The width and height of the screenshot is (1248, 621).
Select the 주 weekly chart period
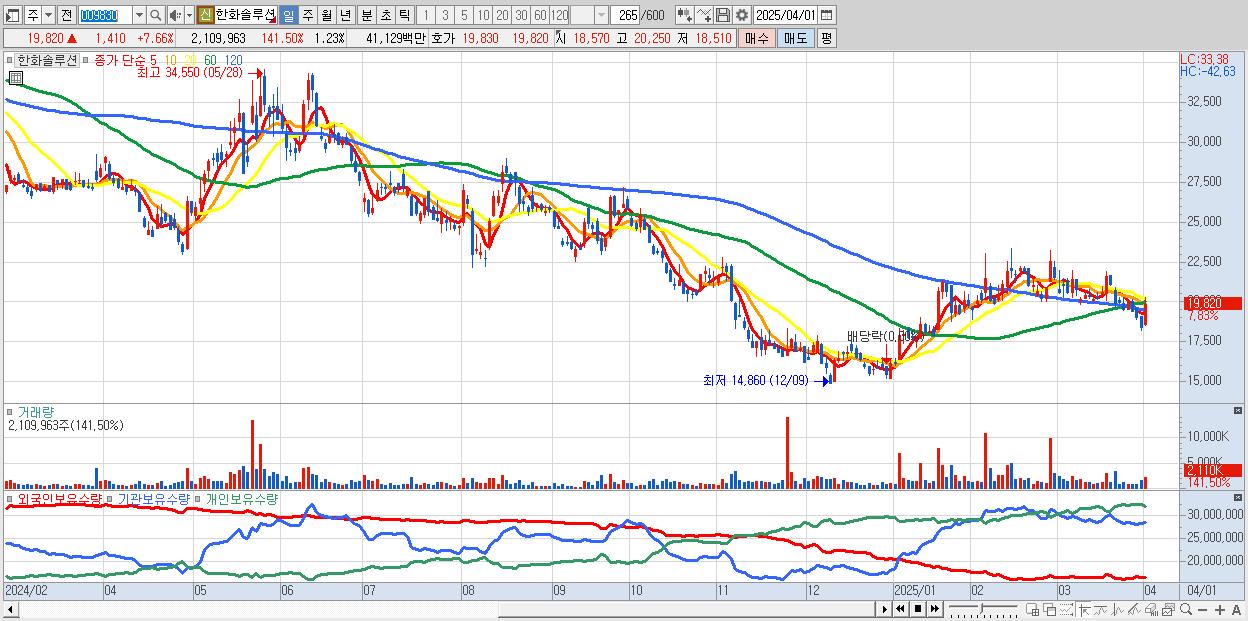pos(308,15)
